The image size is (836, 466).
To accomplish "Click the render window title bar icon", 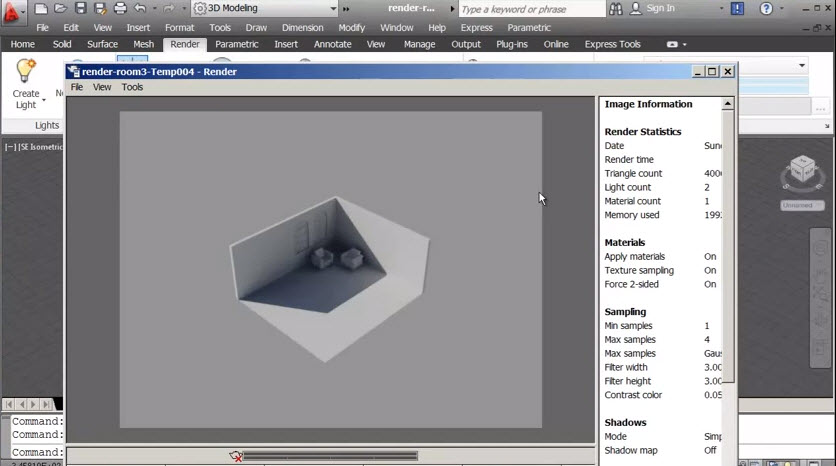I will coord(74,71).
